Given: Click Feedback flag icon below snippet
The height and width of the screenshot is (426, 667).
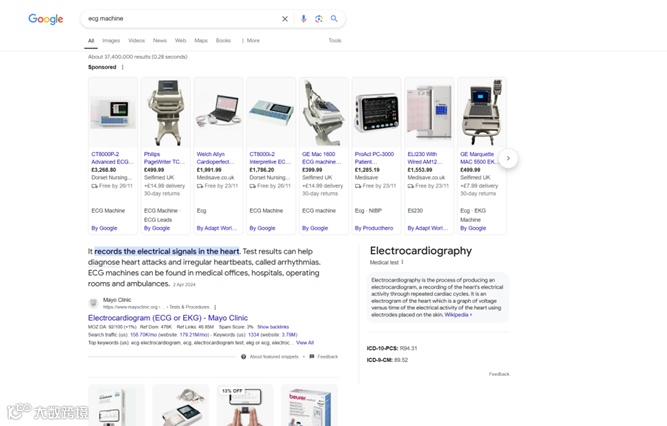Looking at the screenshot, I should (x=312, y=357).
